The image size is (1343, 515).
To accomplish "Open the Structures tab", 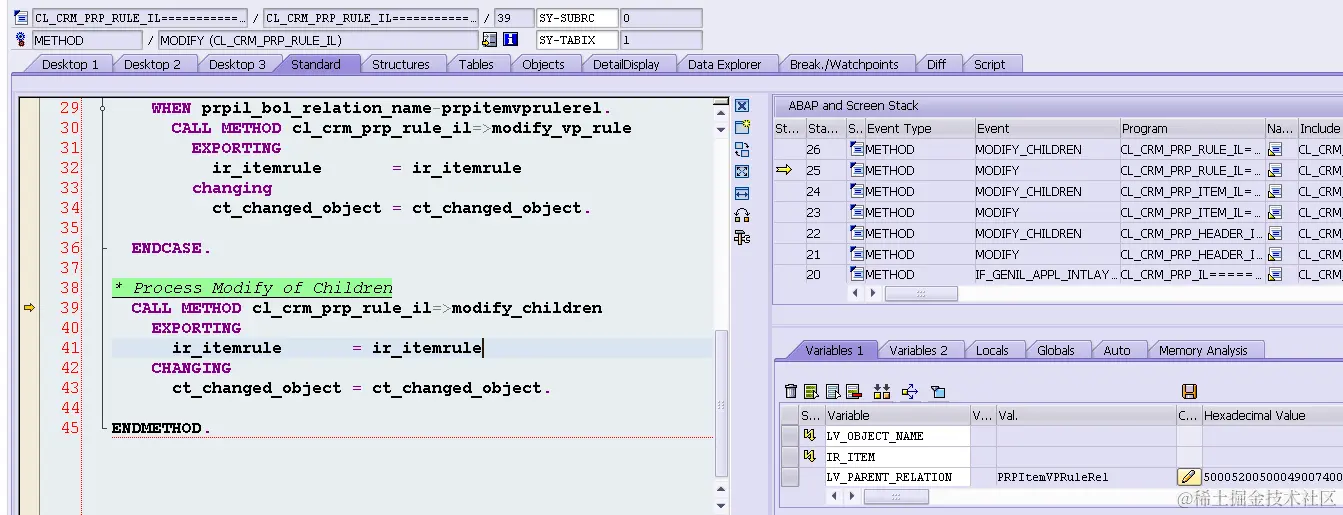I will coord(401,64).
